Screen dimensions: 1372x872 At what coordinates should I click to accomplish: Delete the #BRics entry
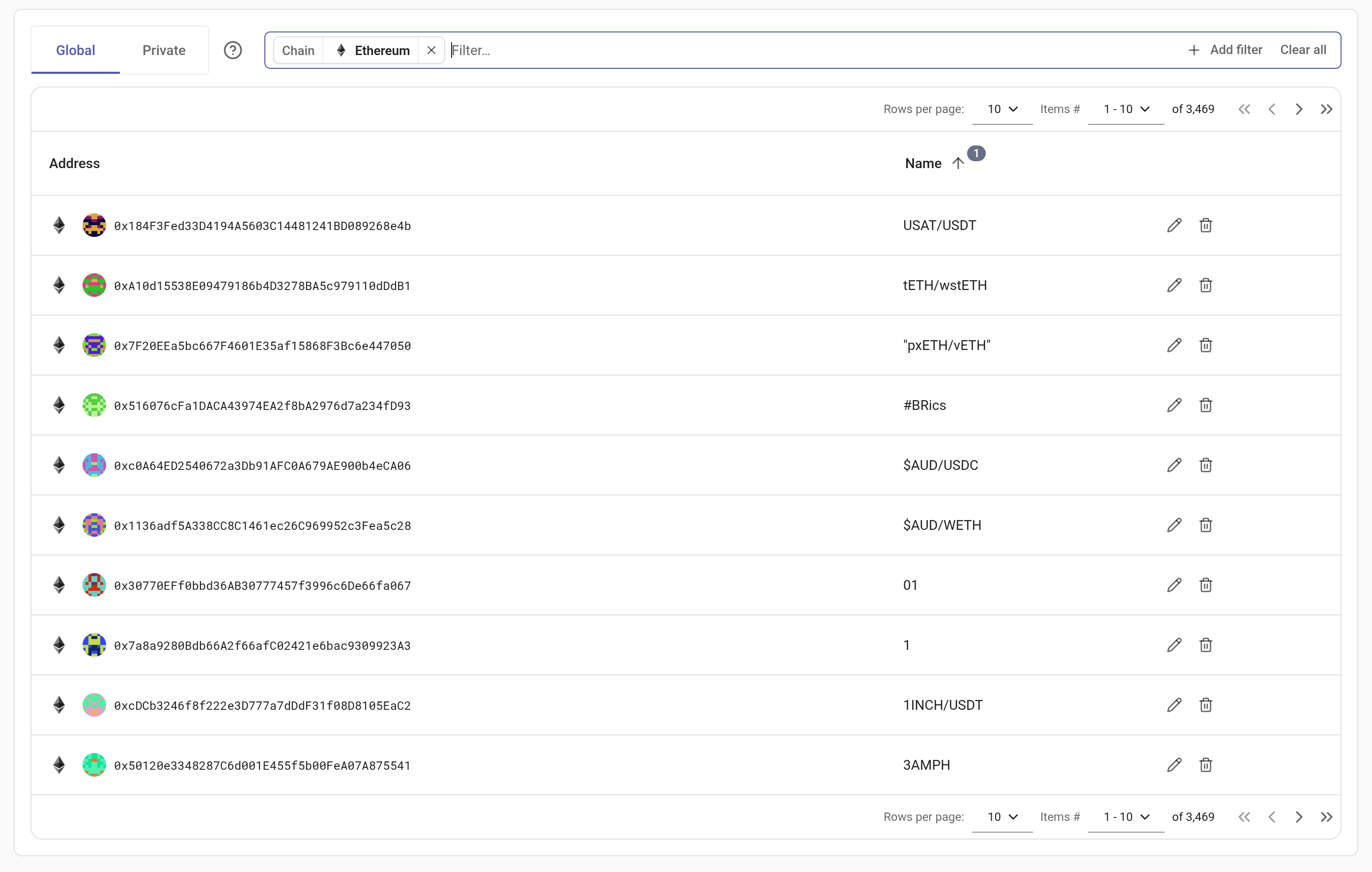point(1205,405)
